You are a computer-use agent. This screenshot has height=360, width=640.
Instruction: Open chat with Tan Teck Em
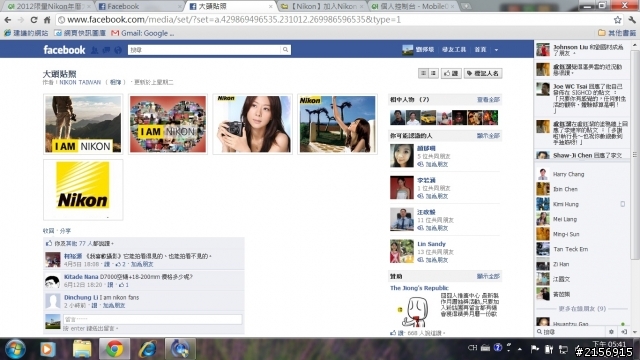pos(582,249)
